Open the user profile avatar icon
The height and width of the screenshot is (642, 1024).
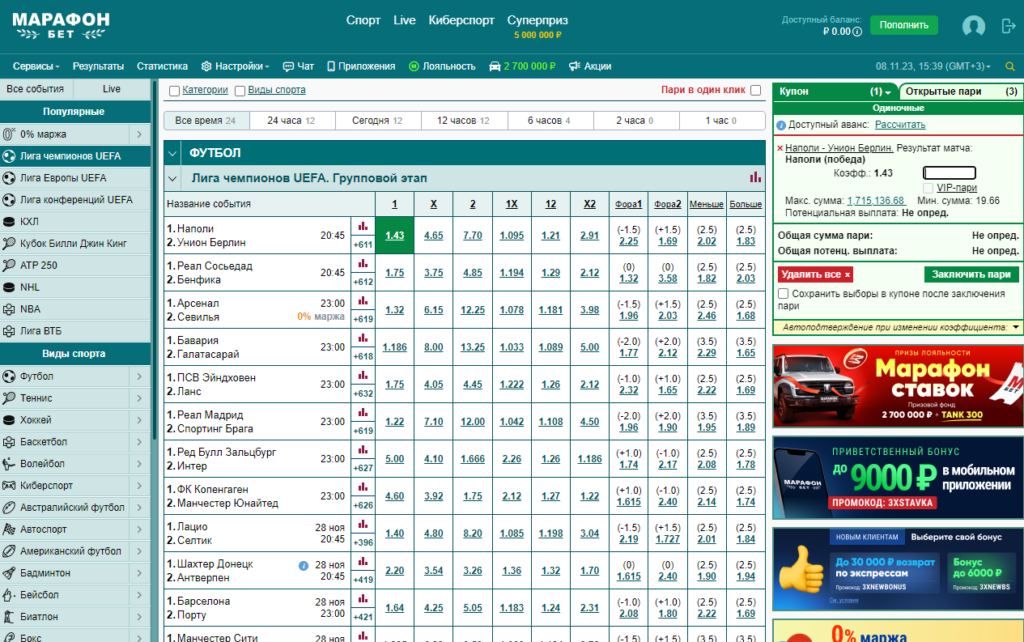tap(973, 26)
